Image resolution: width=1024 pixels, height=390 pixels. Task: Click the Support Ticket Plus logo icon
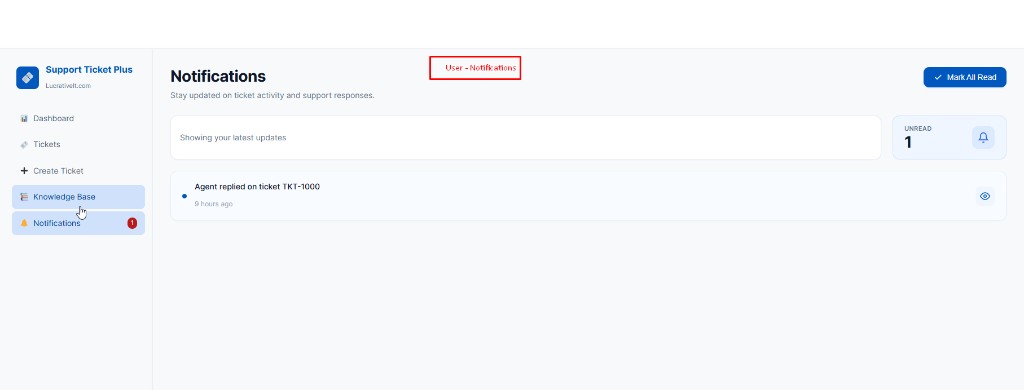point(27,77)
